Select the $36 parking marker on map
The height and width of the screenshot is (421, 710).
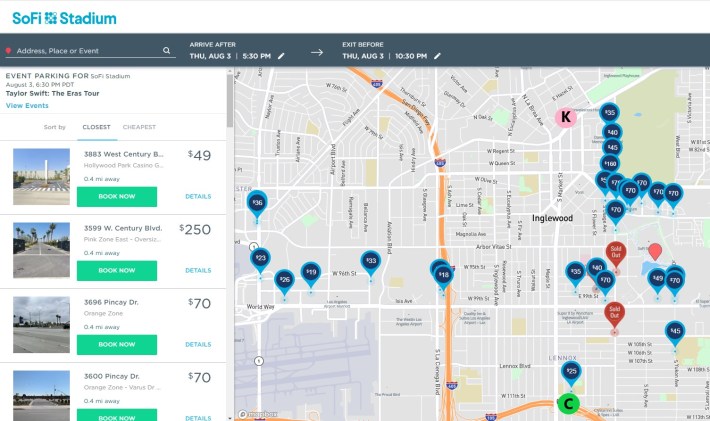point(257,203)
